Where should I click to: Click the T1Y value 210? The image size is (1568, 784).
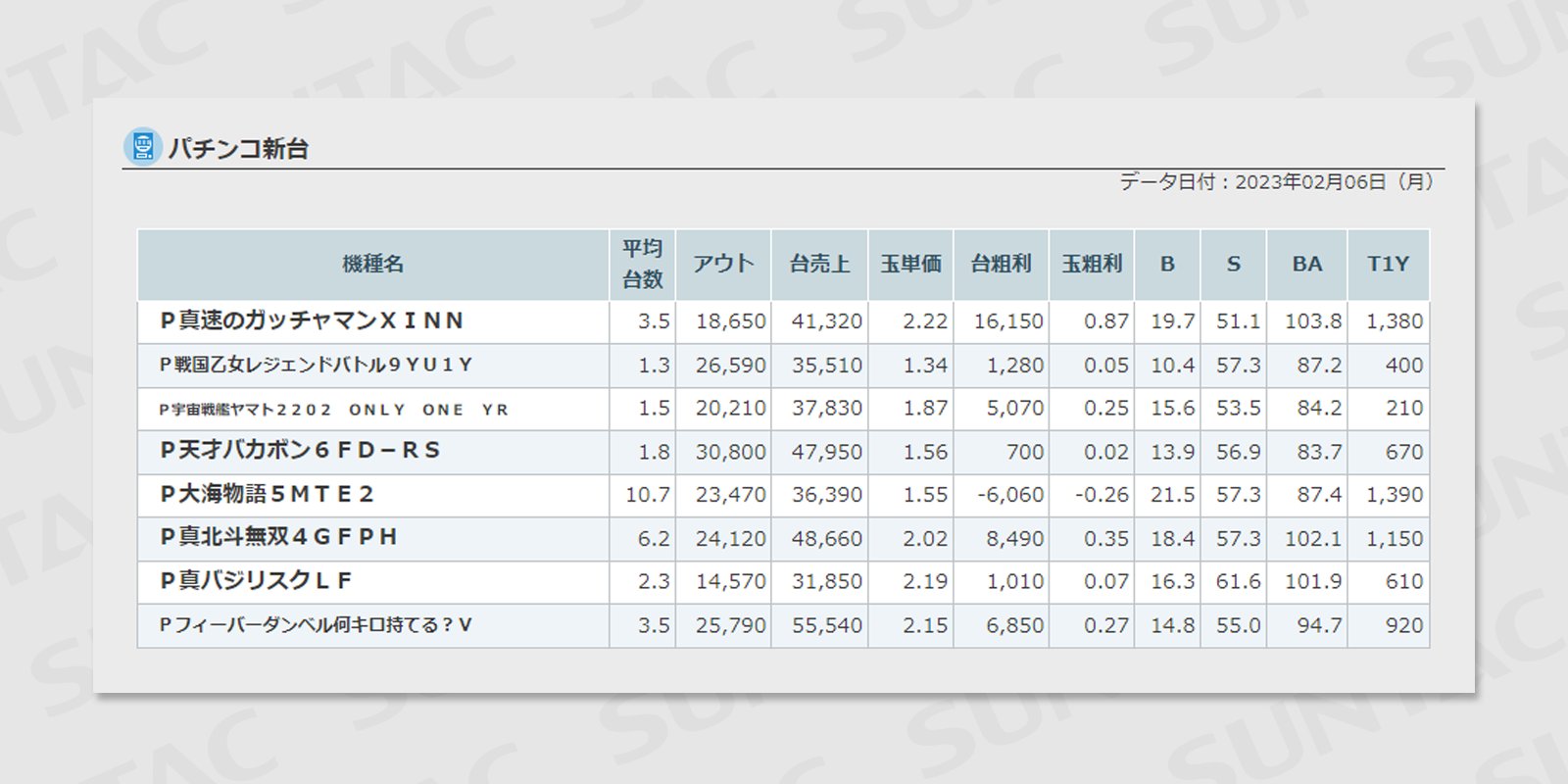click(1404, 409)
